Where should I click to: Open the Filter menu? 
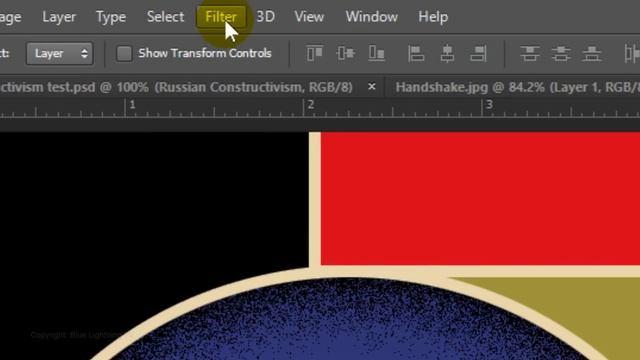(221, 17)
